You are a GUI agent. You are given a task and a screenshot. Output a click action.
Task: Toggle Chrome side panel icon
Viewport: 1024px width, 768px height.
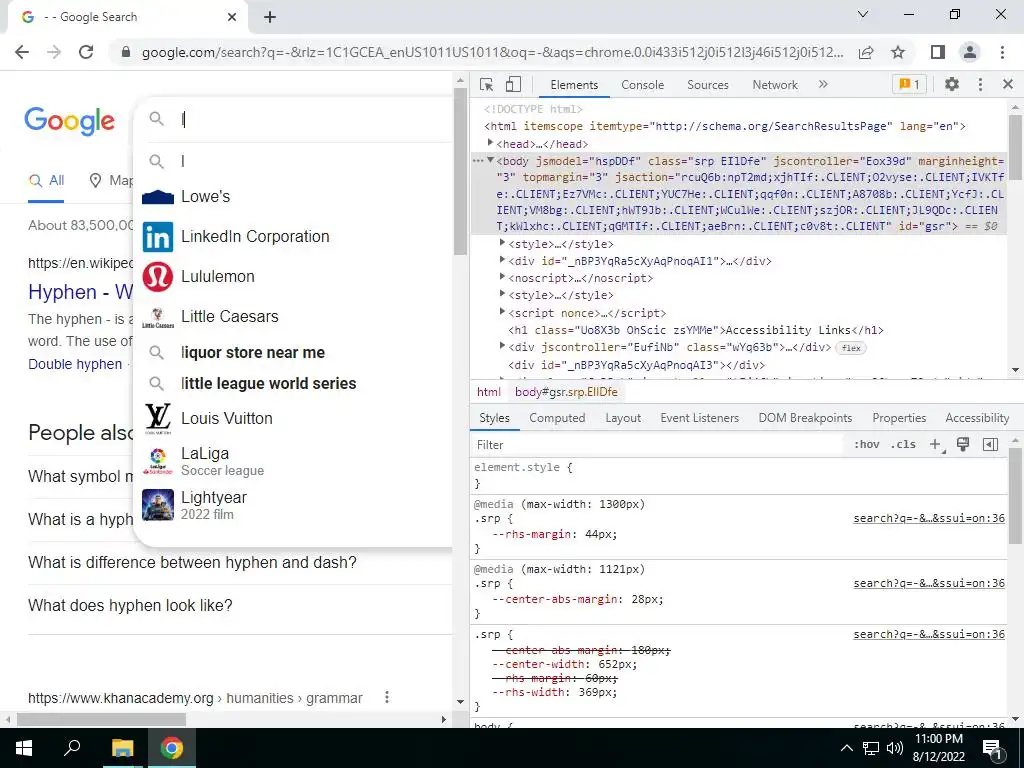[938, 52]
